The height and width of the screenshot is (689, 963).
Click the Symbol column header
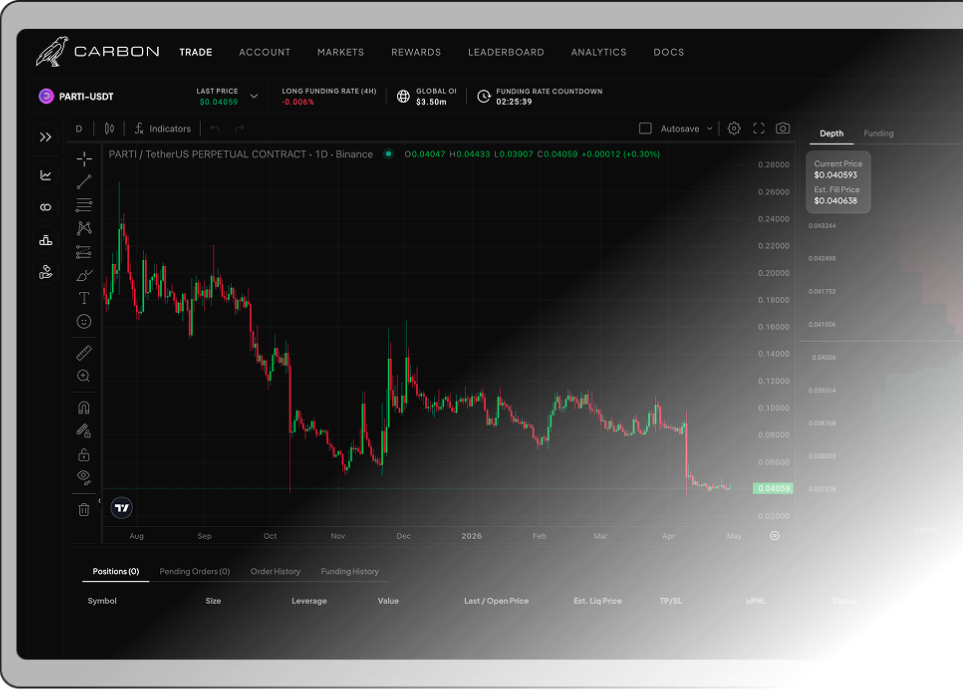102,601
